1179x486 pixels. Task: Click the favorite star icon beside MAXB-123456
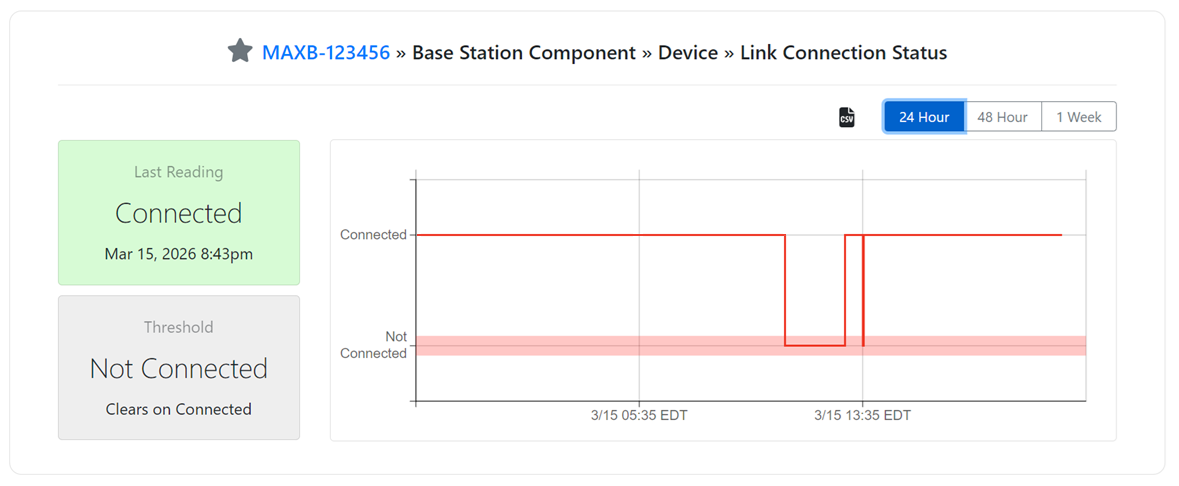(240, 51)
